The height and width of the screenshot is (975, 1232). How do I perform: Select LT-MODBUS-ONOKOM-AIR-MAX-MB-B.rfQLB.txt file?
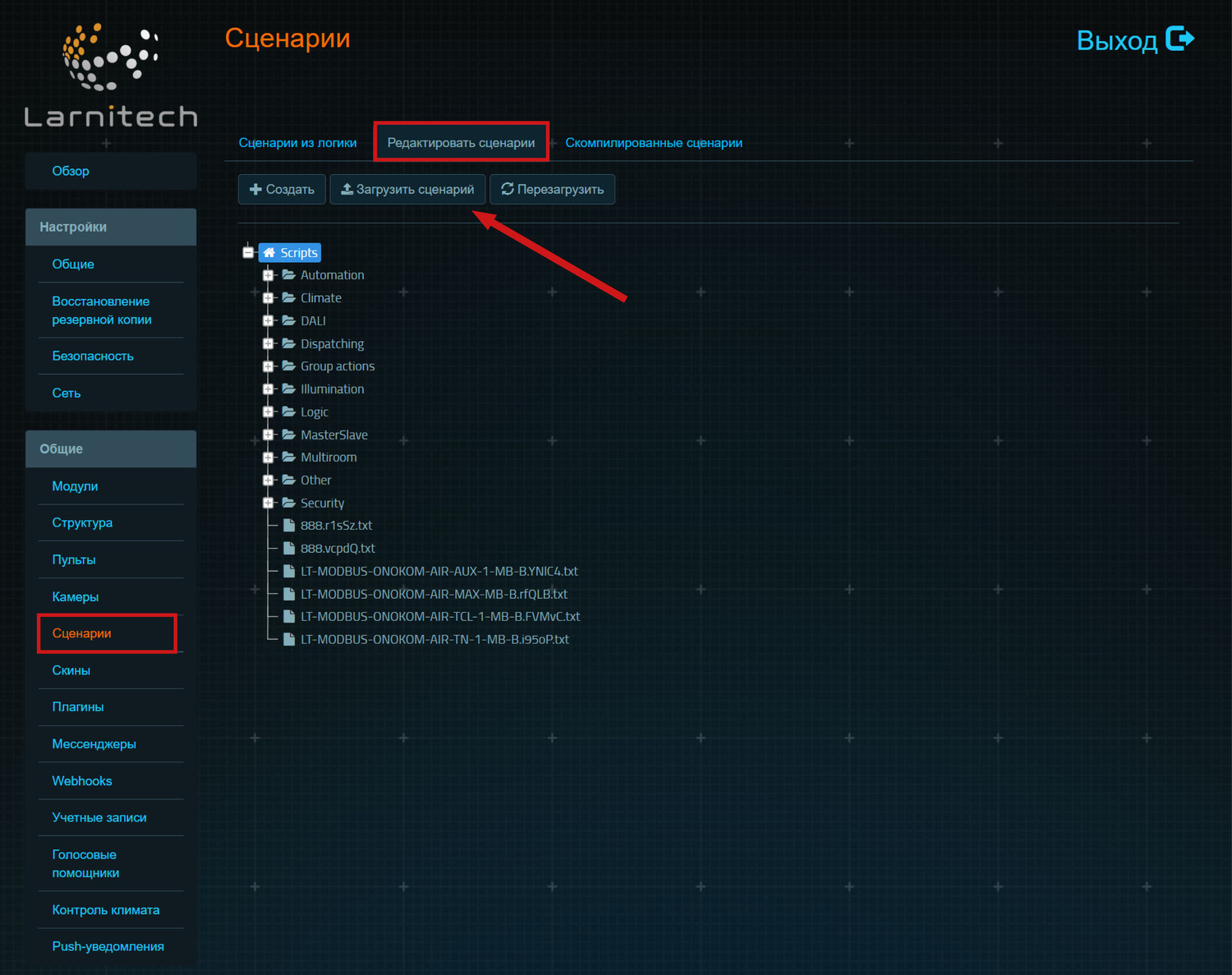point(434,594)
